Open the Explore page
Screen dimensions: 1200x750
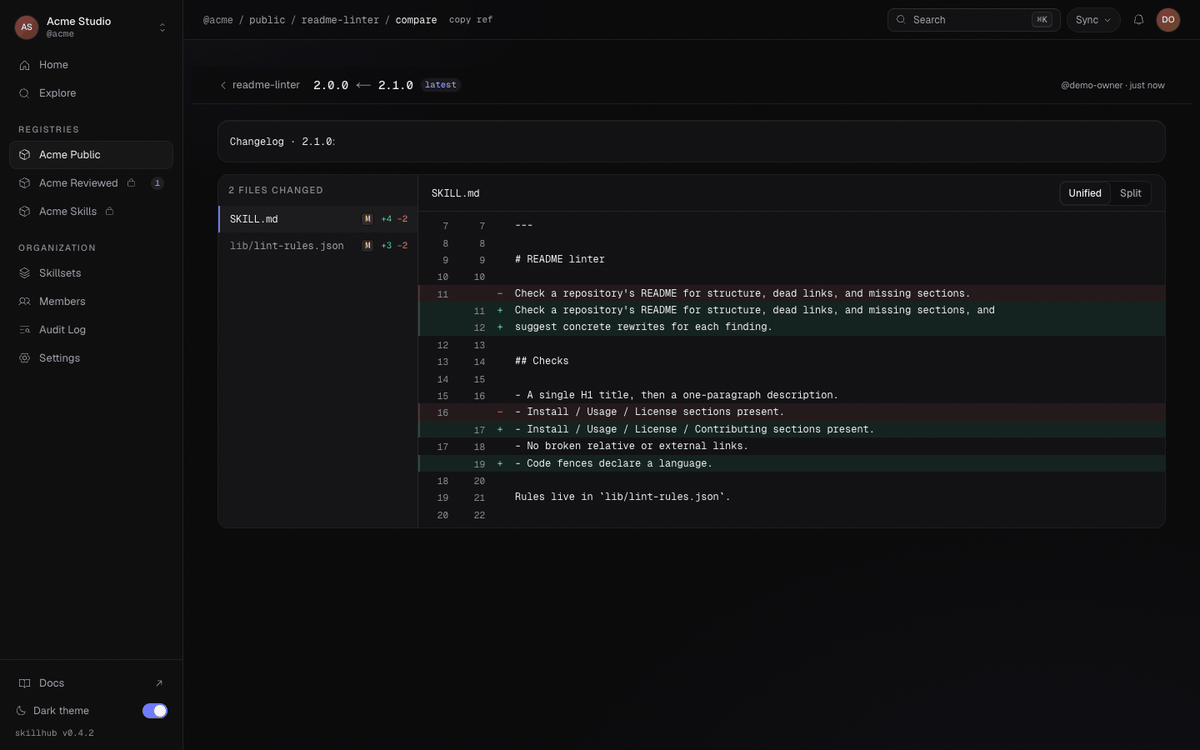pos(91,93)
